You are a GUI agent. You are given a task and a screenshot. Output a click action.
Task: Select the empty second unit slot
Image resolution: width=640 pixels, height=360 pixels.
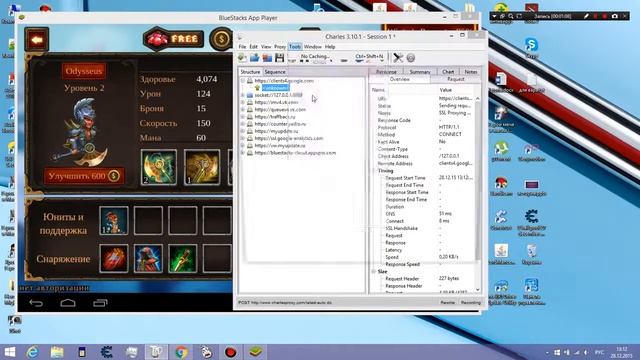[x=148, y=220]
